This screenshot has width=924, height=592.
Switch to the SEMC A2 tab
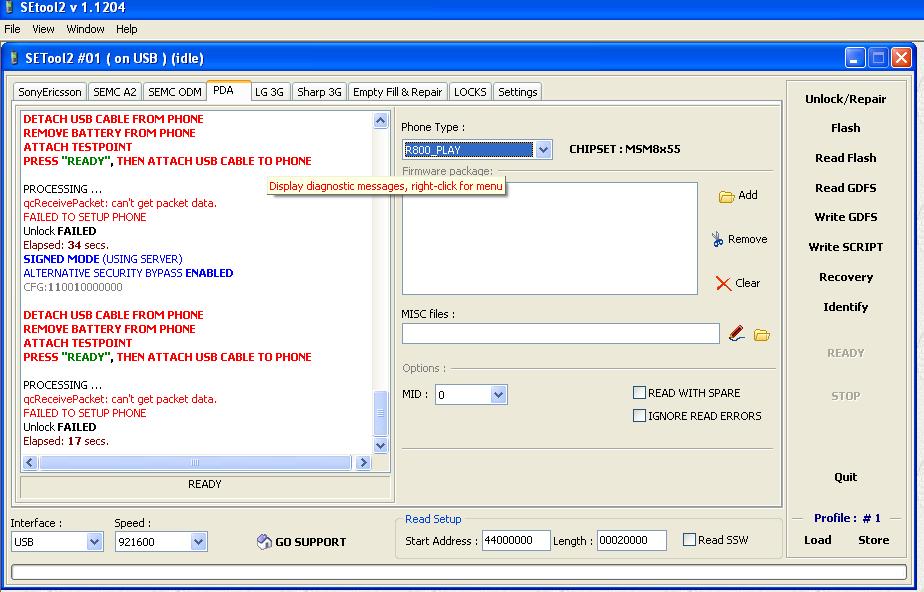point(114,92)
